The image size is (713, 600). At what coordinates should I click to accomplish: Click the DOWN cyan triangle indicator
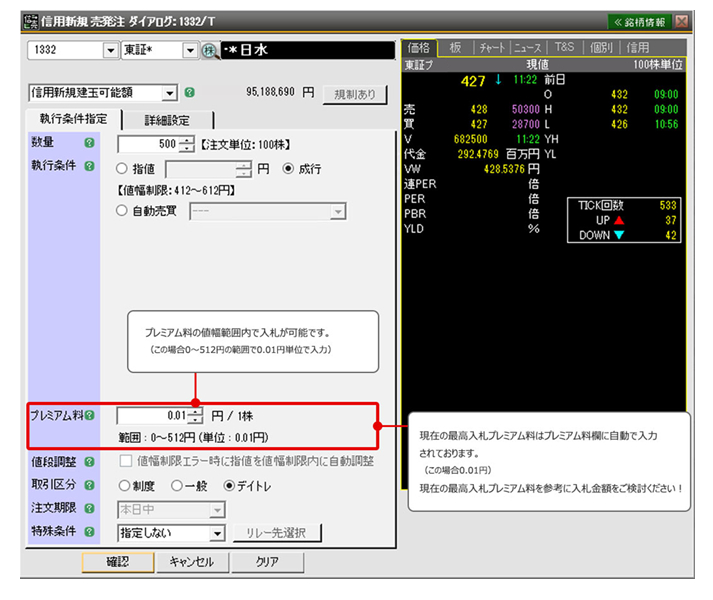click(x=619, y=235)
